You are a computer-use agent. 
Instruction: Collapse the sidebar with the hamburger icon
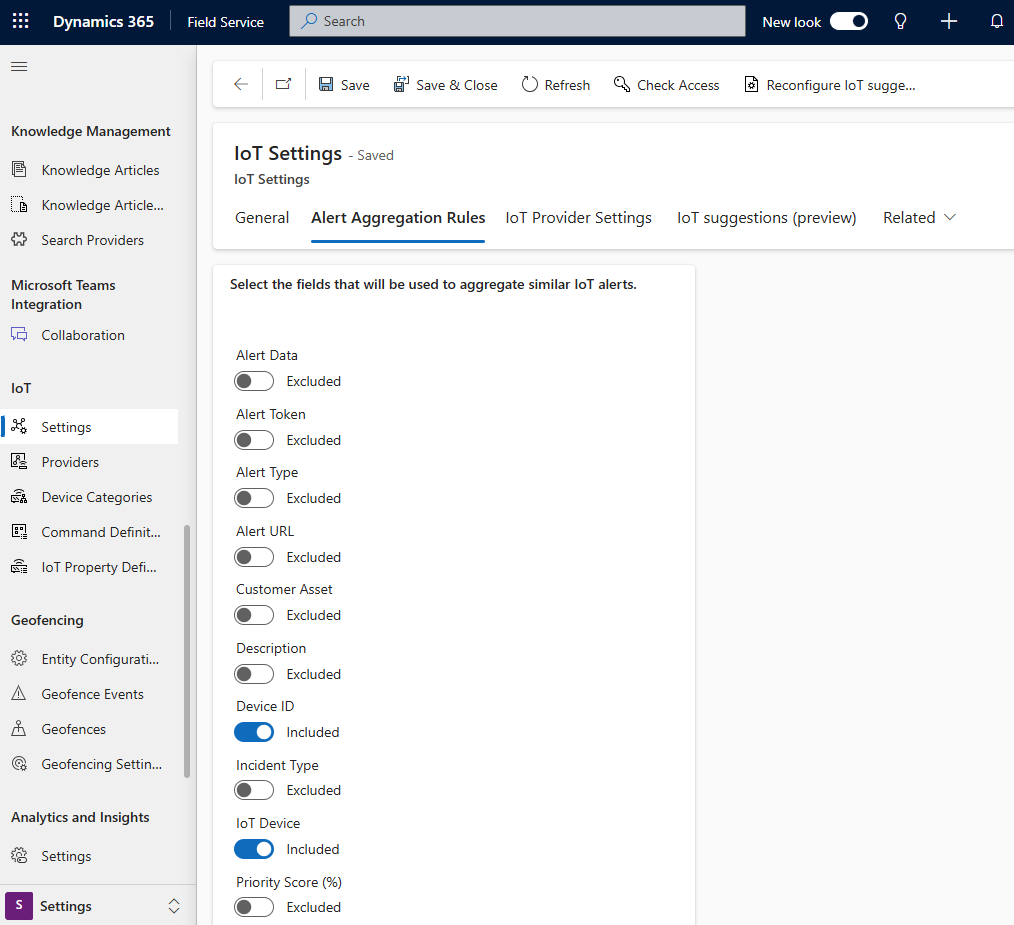pyautogui.click(x=19, y=67)
